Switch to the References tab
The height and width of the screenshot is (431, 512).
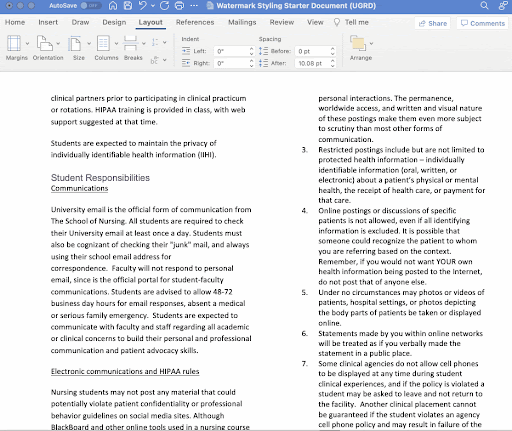point(195,22)
